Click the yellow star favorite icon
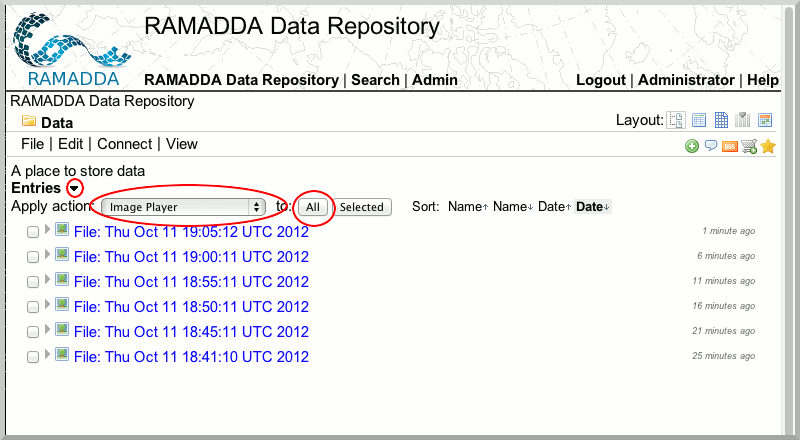This screenshot has height=440, width=800. click(768, 147)
